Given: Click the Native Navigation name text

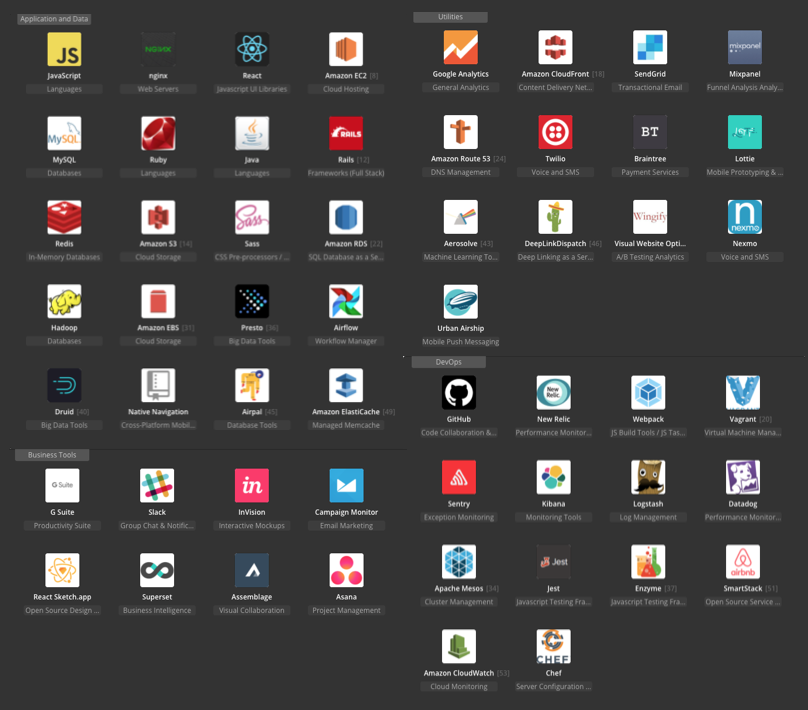Looking at the screenshot, I should pos(158,412).
